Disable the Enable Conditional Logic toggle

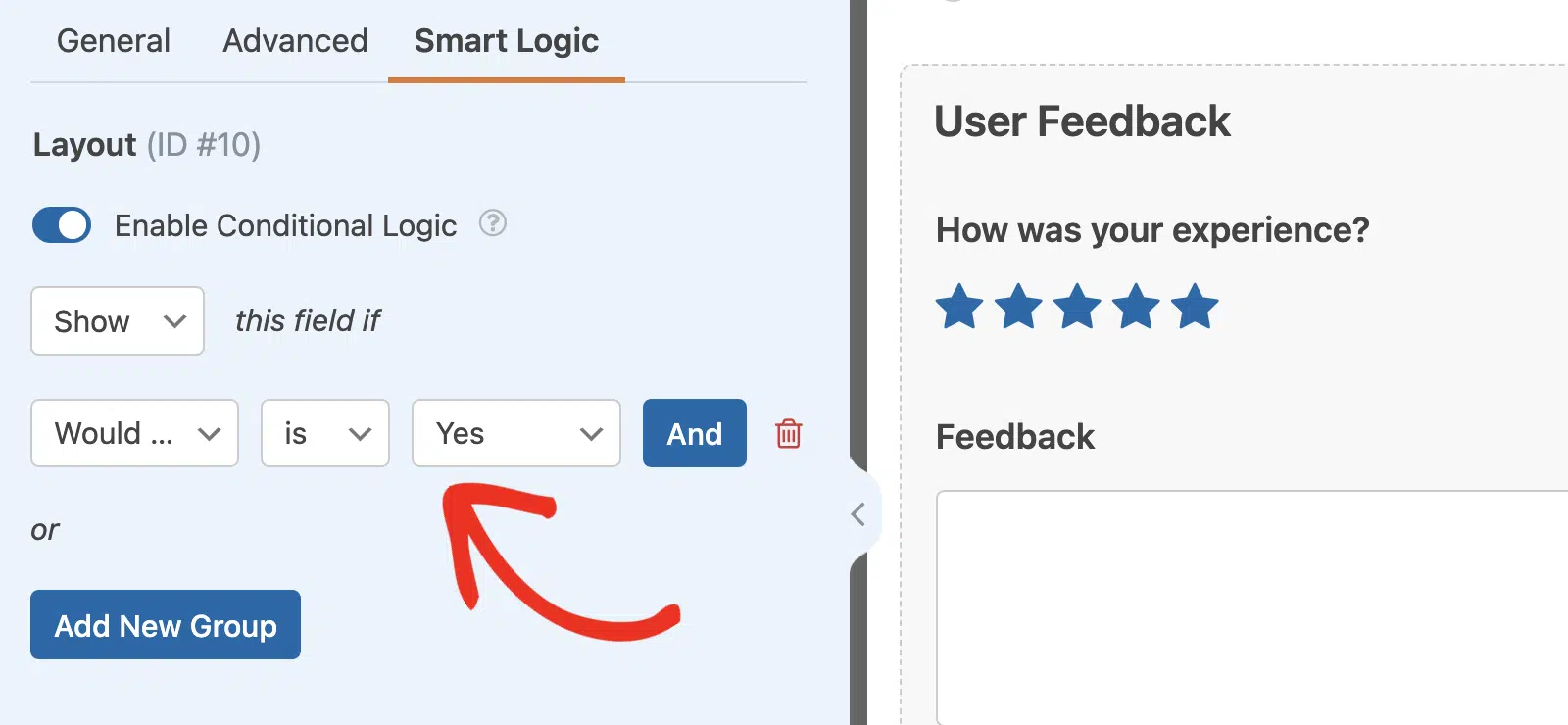[x=62, y=225]
